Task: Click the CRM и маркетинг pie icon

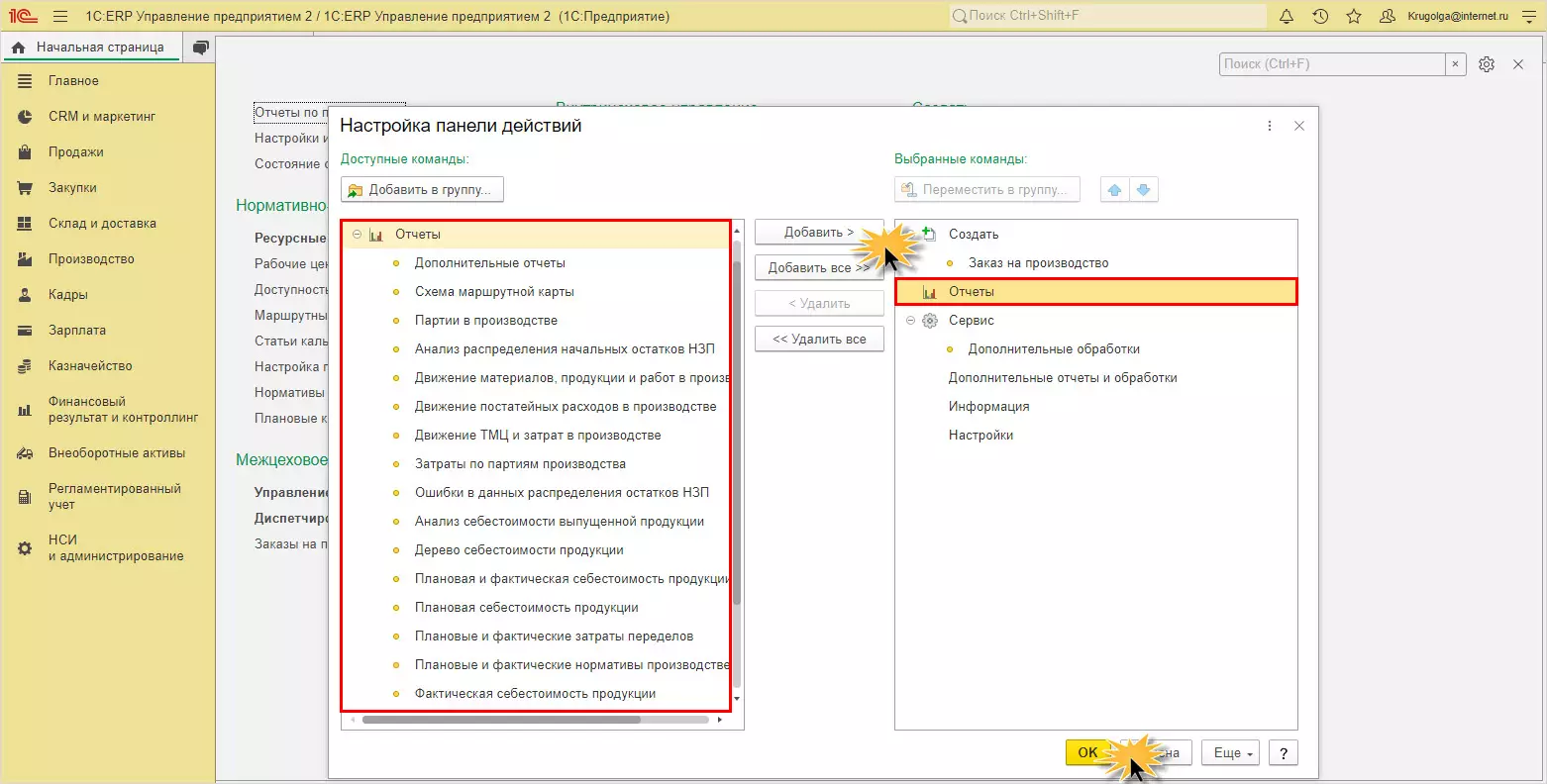Action: (26, 117)
